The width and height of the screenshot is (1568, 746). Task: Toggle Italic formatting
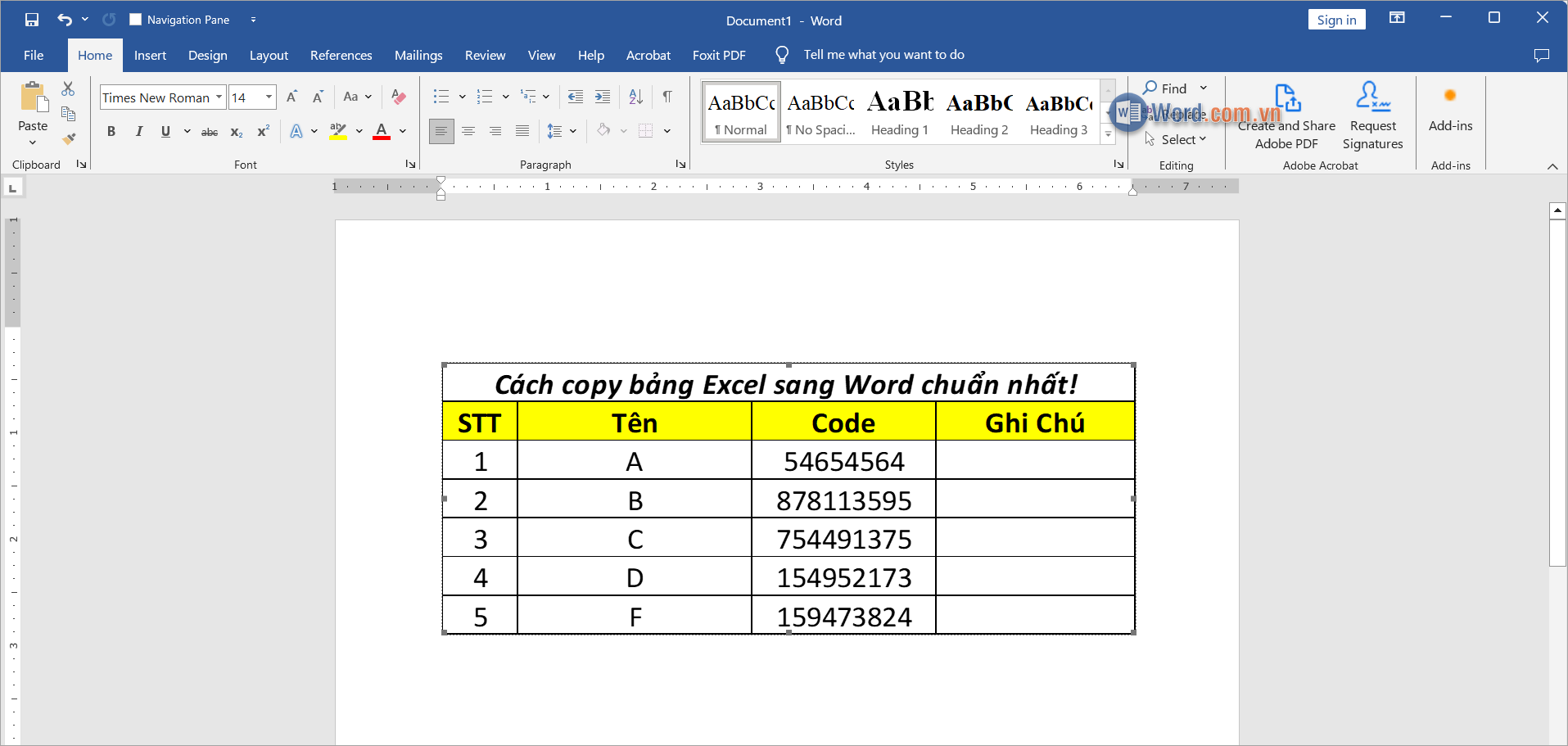tap(138, 132)
